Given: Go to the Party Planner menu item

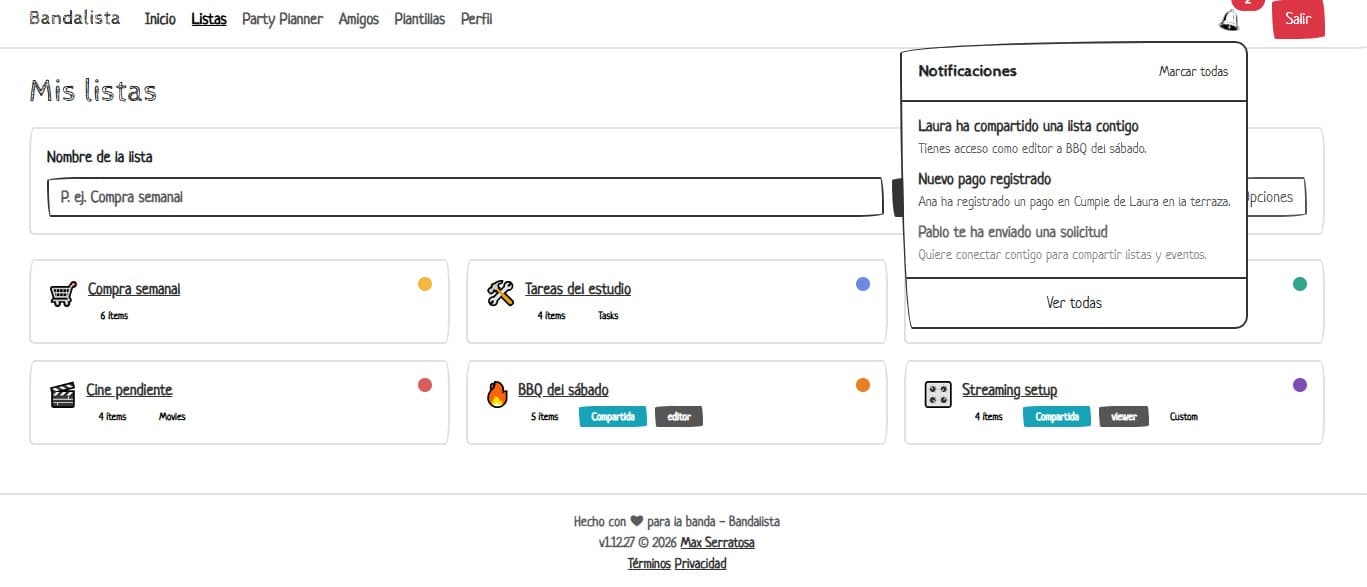Looking at the screenshot, I should coord(282,19).
